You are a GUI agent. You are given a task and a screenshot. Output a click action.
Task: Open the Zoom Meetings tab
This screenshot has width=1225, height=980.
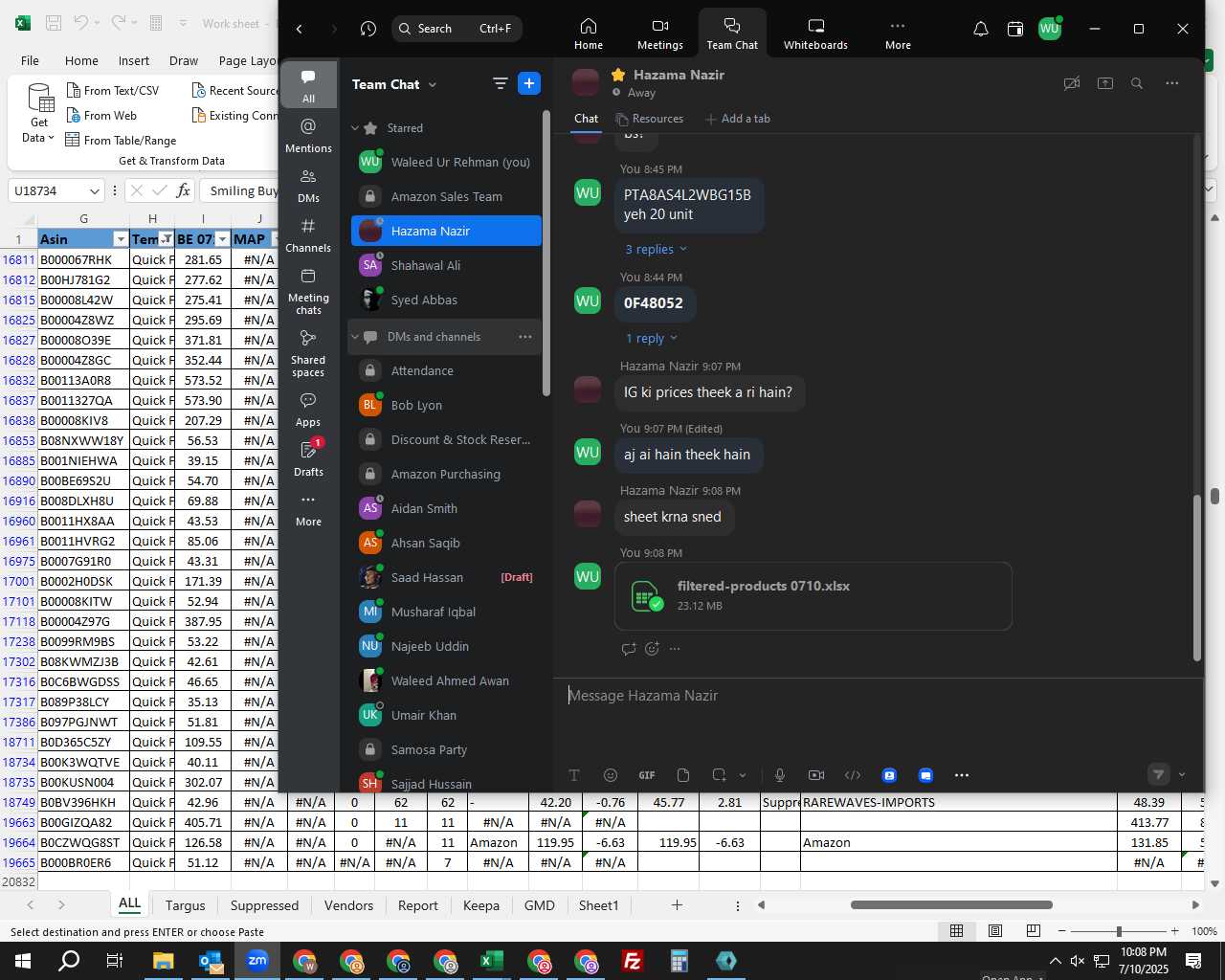click(x=659, y=33)
